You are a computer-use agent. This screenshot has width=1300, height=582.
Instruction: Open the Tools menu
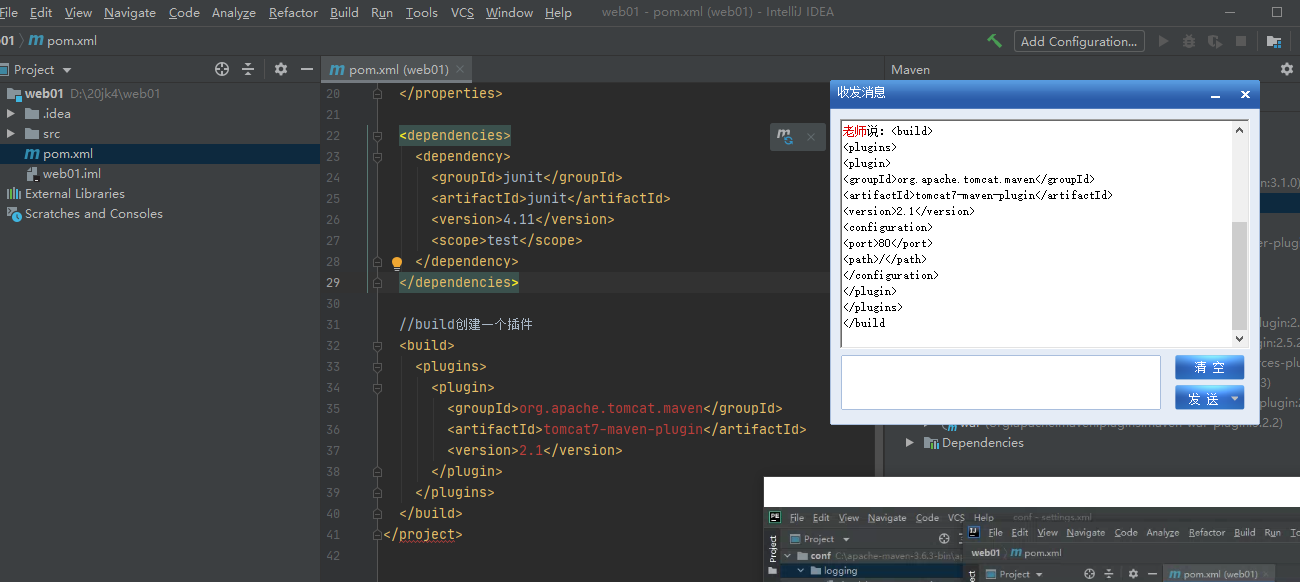tap(422, 13)
